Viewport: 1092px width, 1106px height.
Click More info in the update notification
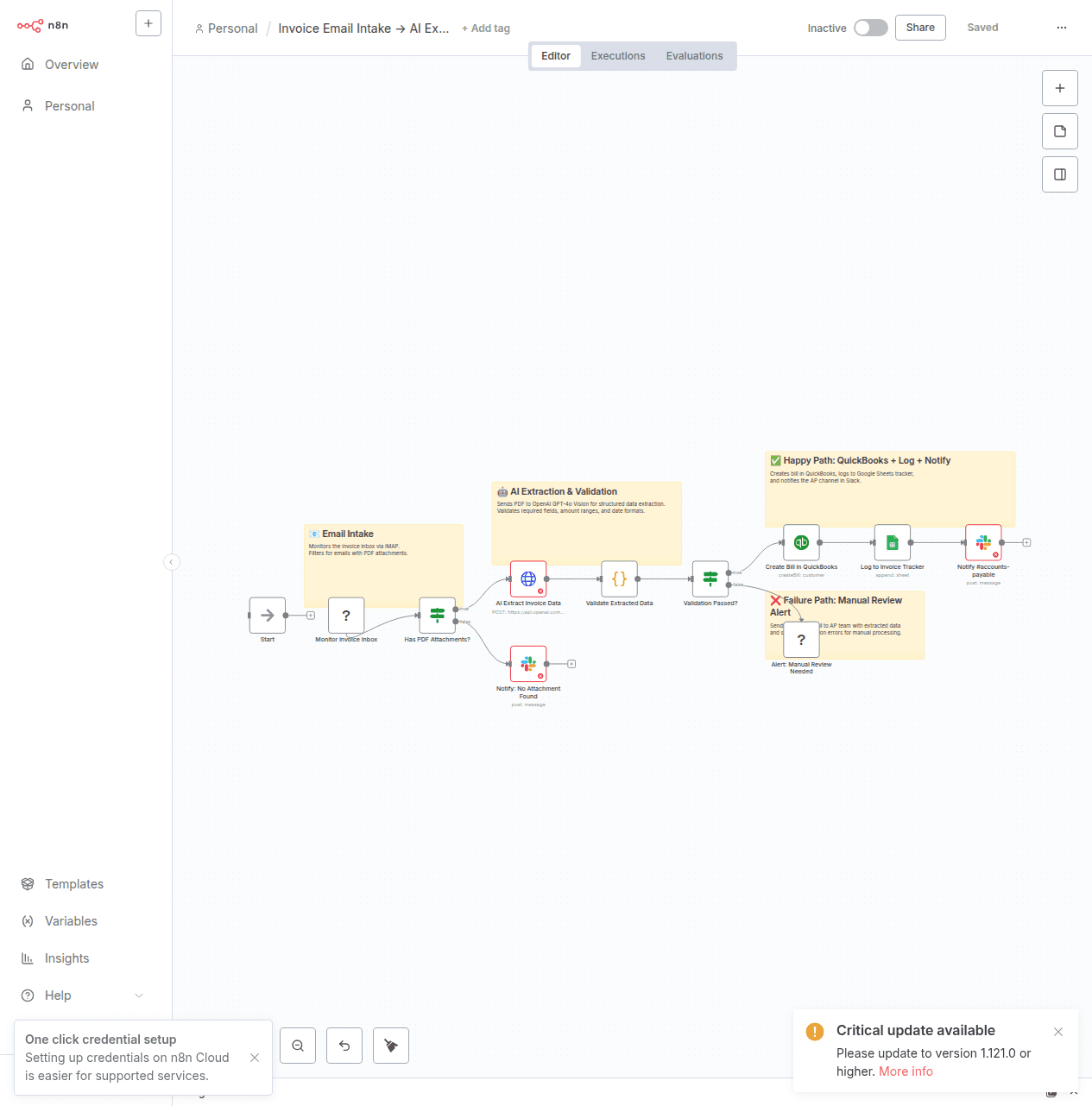[905, 1071]
